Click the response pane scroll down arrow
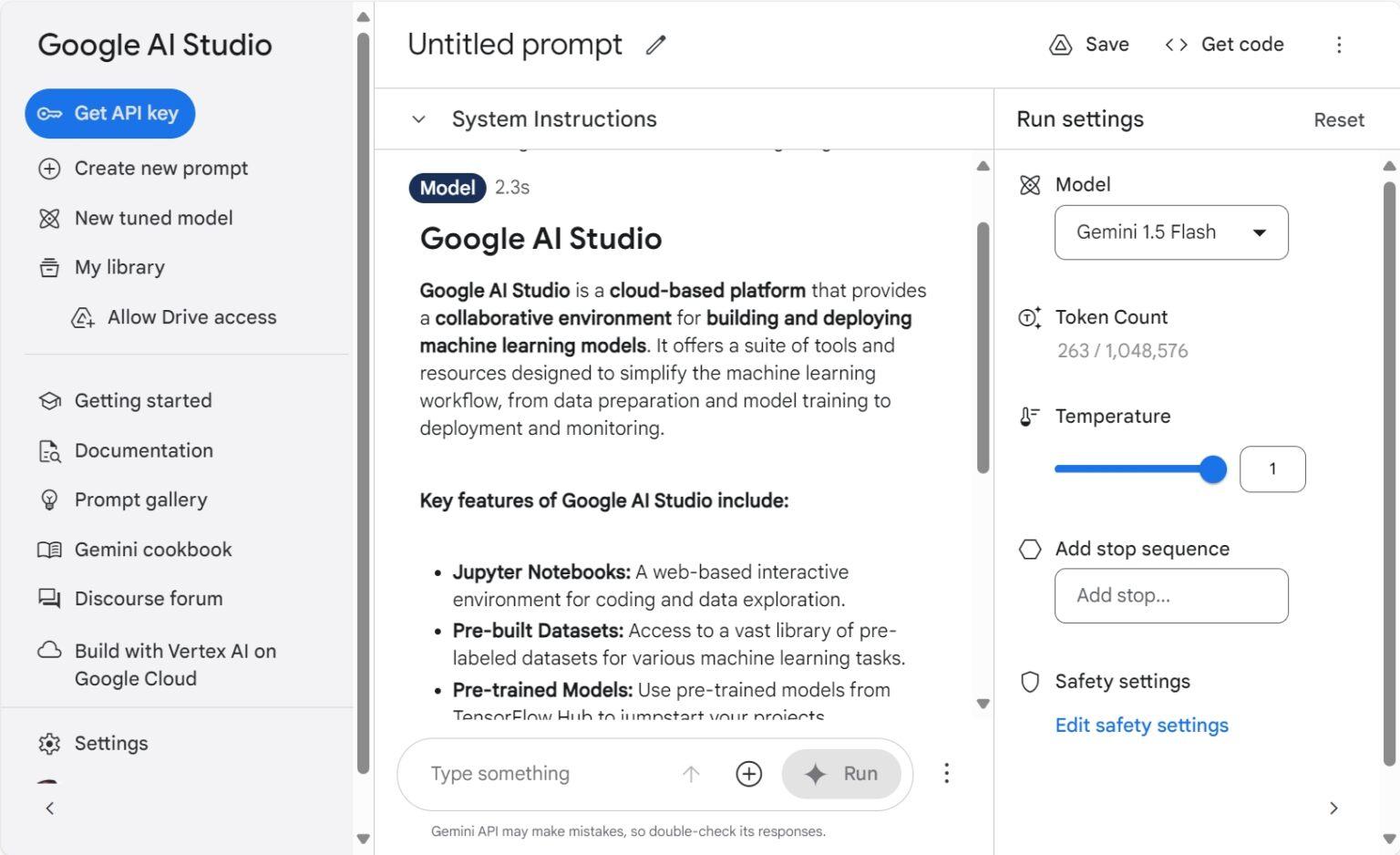 click(x=983, y=704)
